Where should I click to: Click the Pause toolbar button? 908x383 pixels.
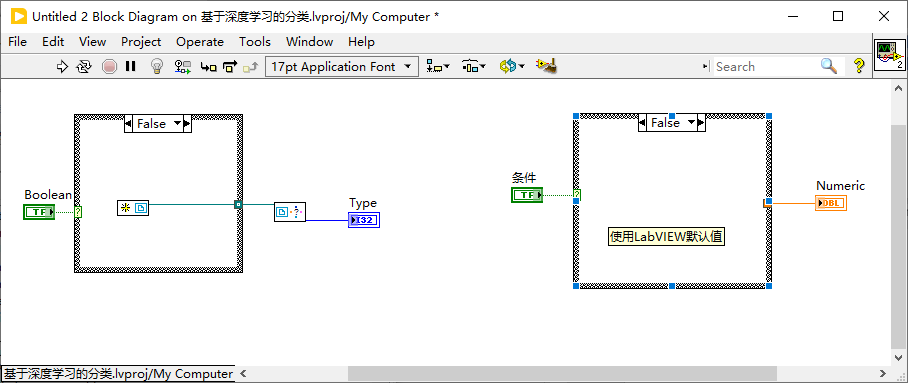coord(130,67)
